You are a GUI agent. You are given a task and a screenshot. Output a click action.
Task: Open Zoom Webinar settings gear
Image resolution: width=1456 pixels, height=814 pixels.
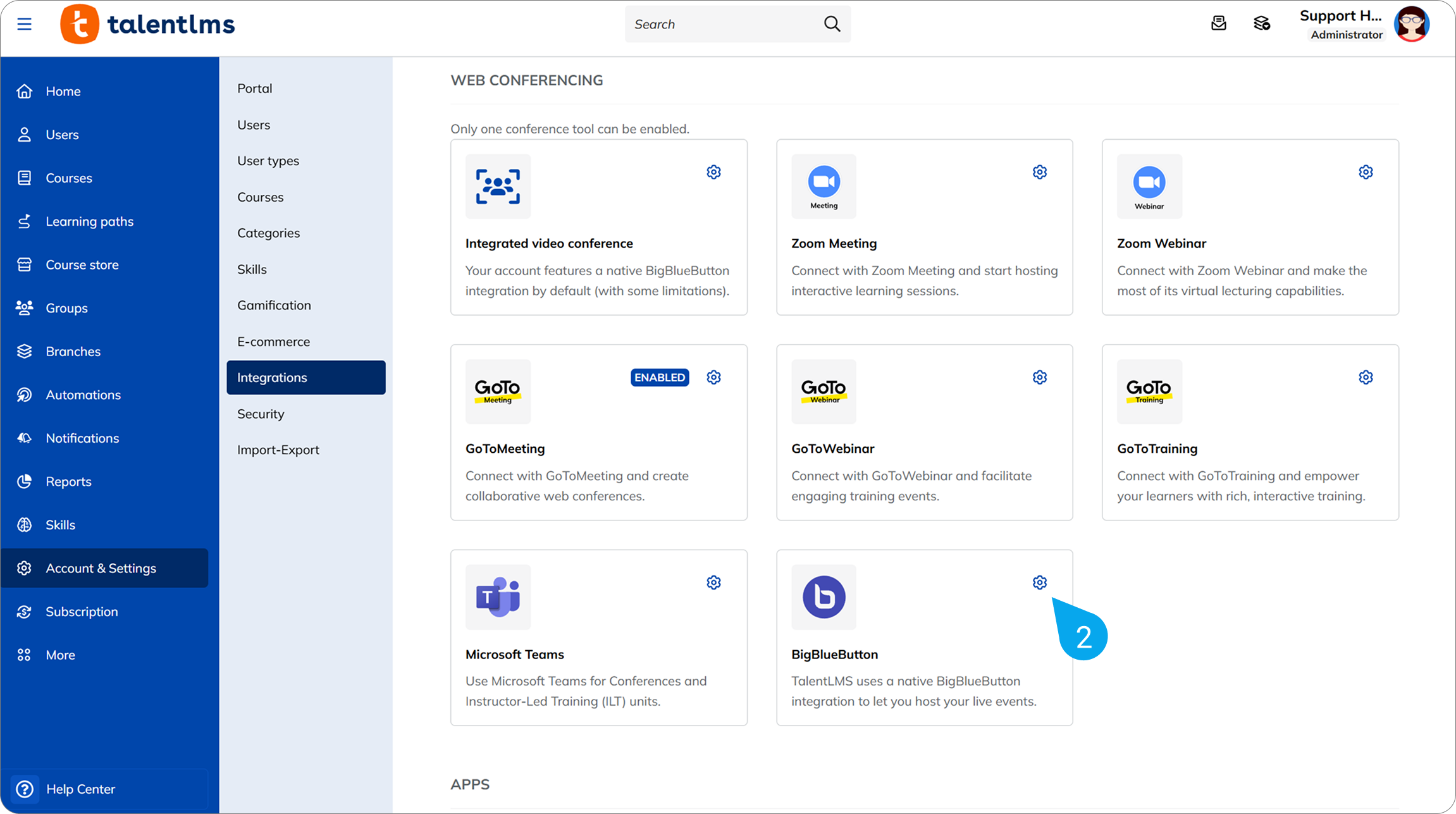[1366, 172]
